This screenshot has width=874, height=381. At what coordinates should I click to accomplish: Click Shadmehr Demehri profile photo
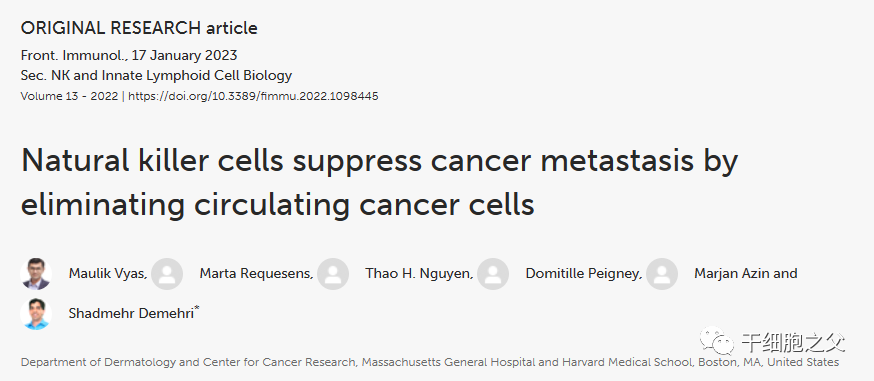36,314
